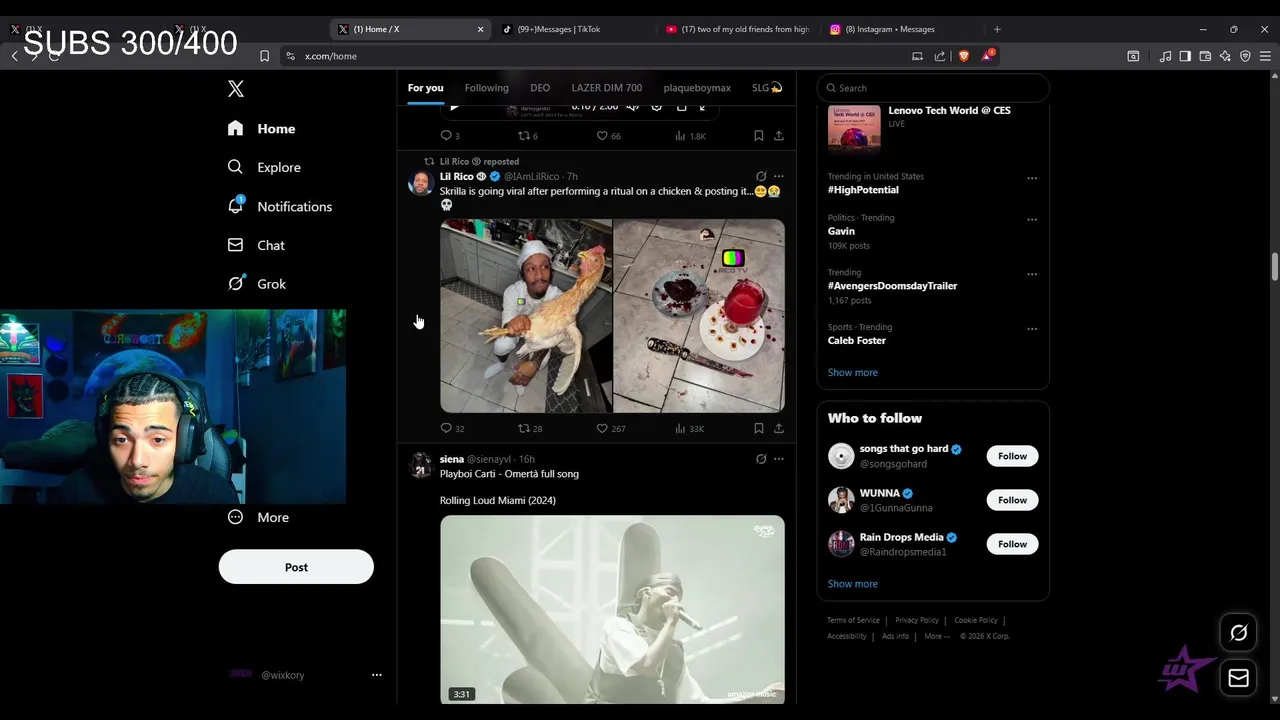The height and width of the screenshot is (720, 1280).
Task: Share the post with 66 likes
Action: click(779, 135)
